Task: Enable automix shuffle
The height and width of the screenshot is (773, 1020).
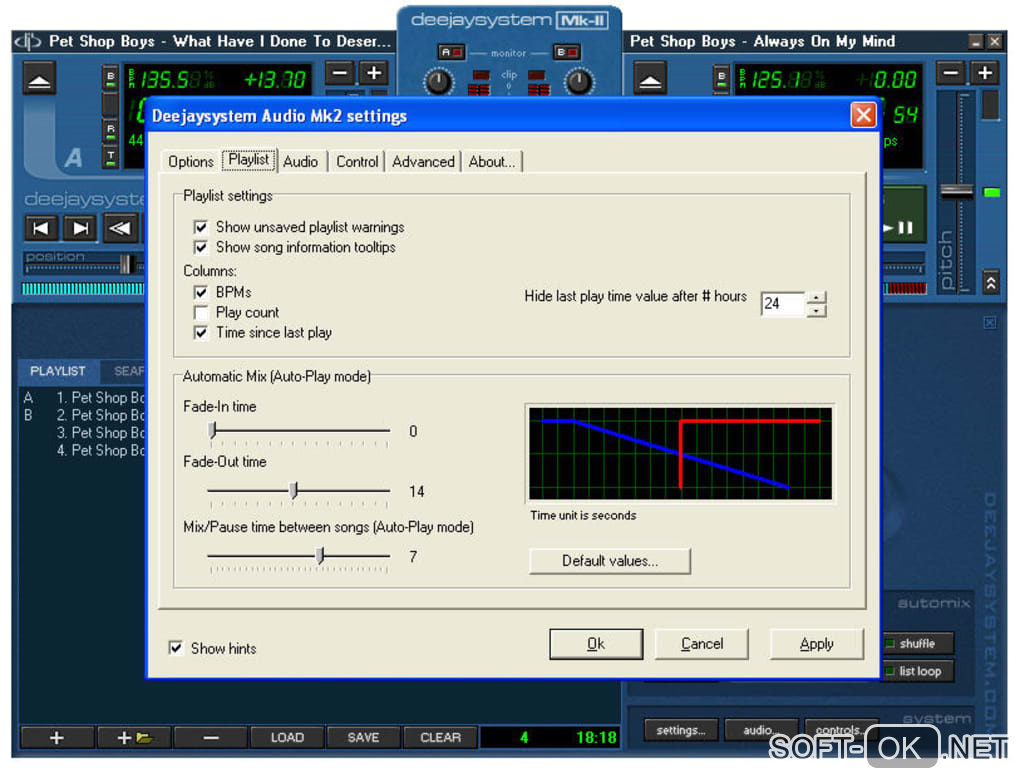Action: [917, 644]
